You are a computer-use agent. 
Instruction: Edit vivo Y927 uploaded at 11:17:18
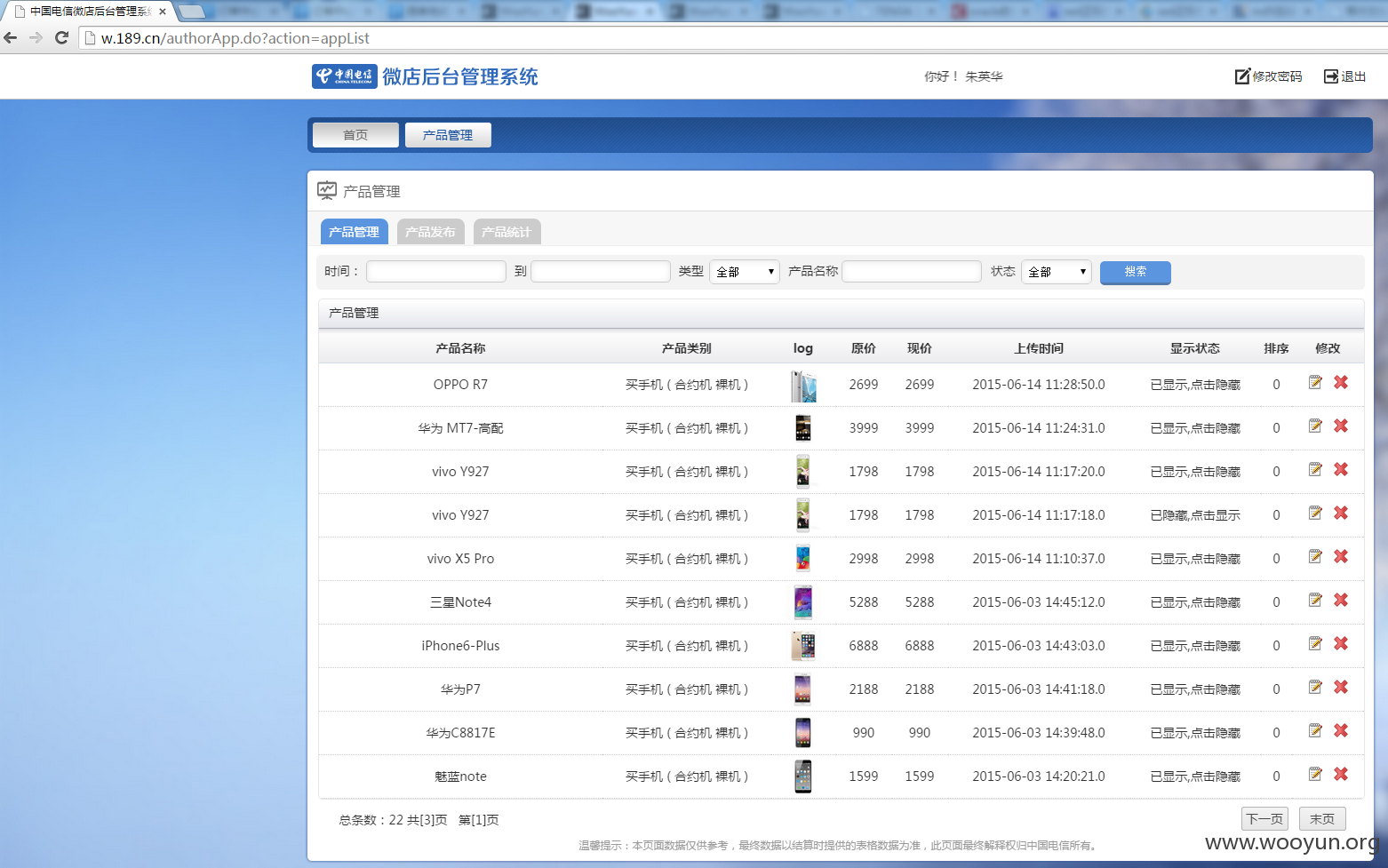tap(1315, 514)
